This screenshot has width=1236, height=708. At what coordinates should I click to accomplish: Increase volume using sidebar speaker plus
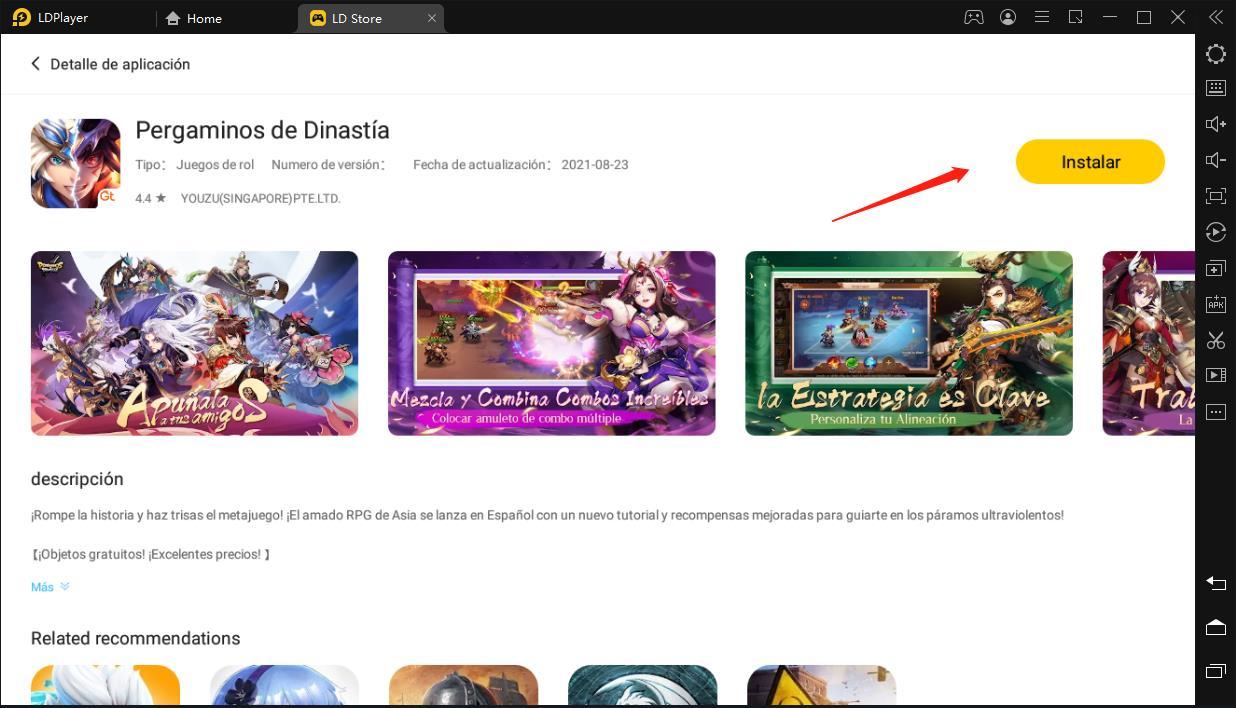[x=1216, y=124]
